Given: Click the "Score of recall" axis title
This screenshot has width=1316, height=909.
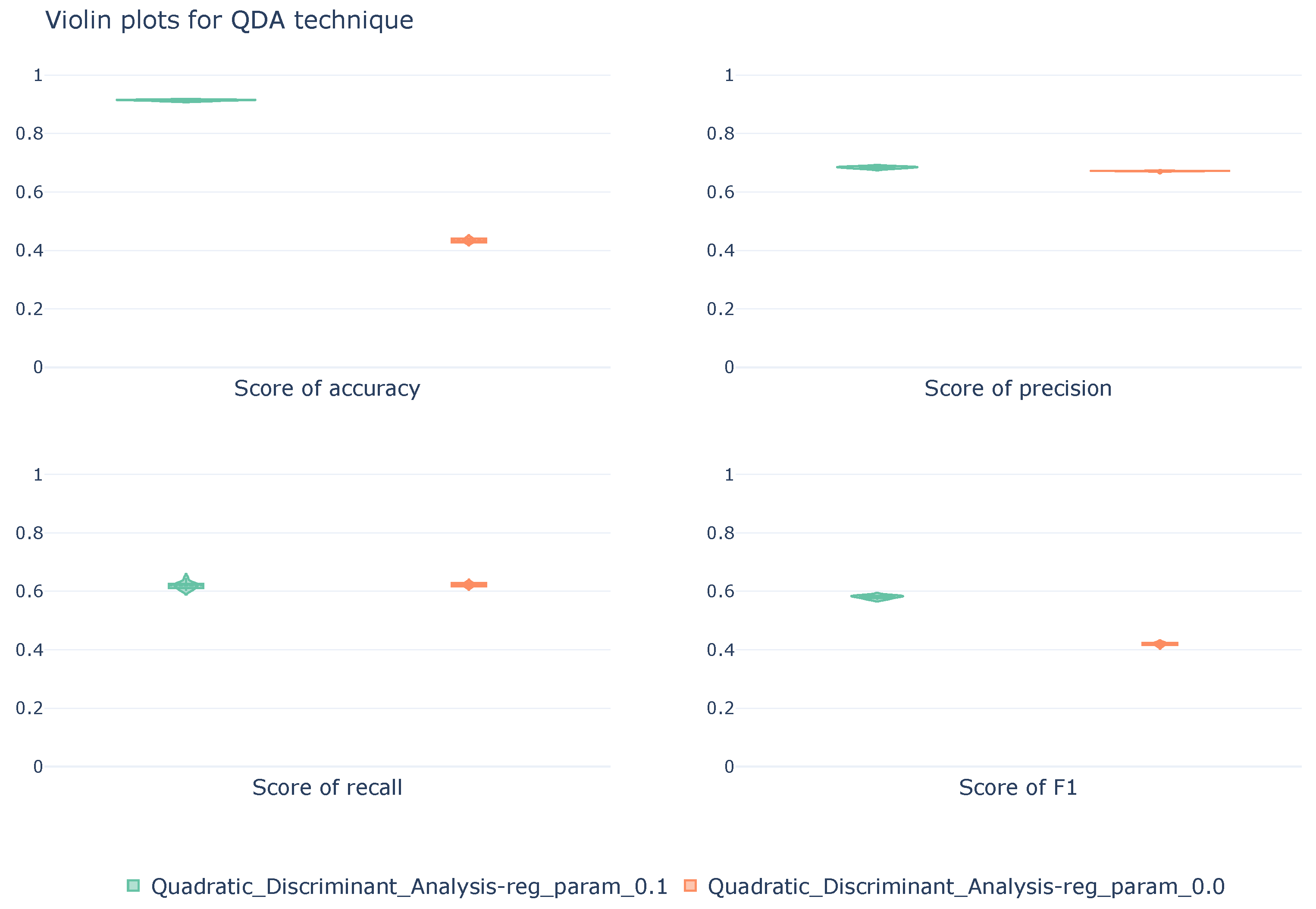Looking at the screenshot, I should pos(327,788).
